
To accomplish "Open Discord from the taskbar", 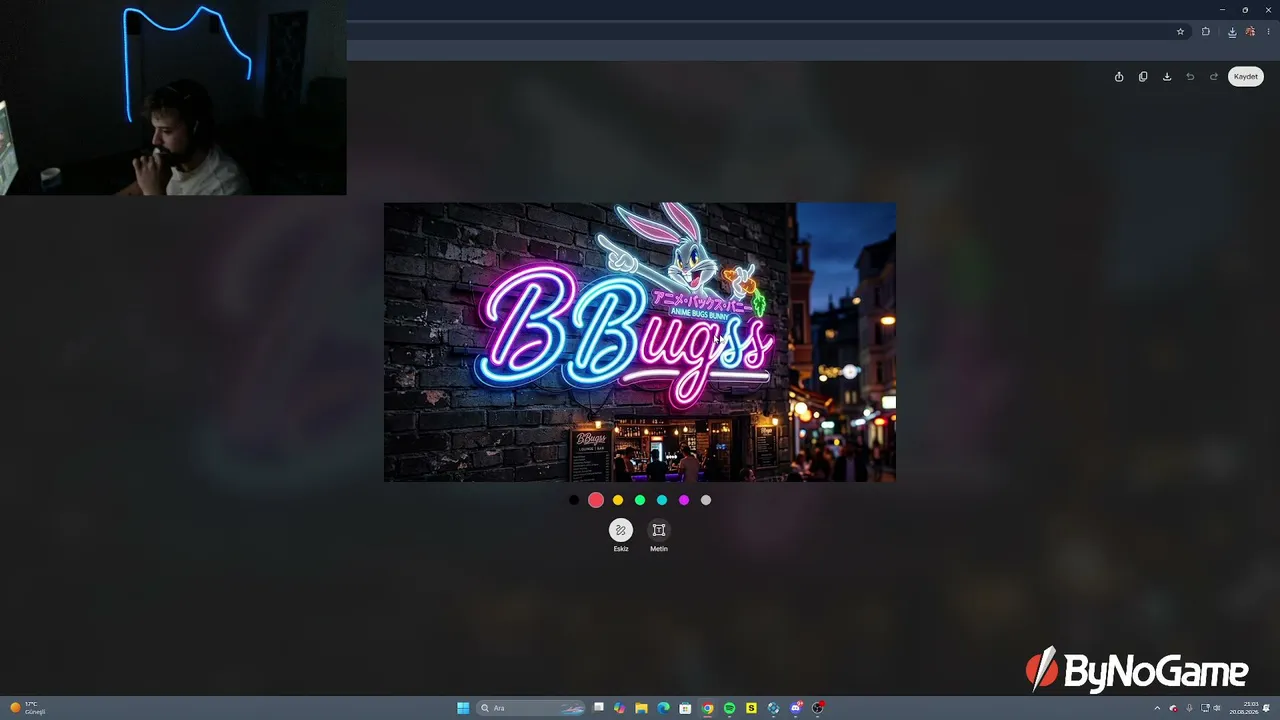I will [796, 708].
